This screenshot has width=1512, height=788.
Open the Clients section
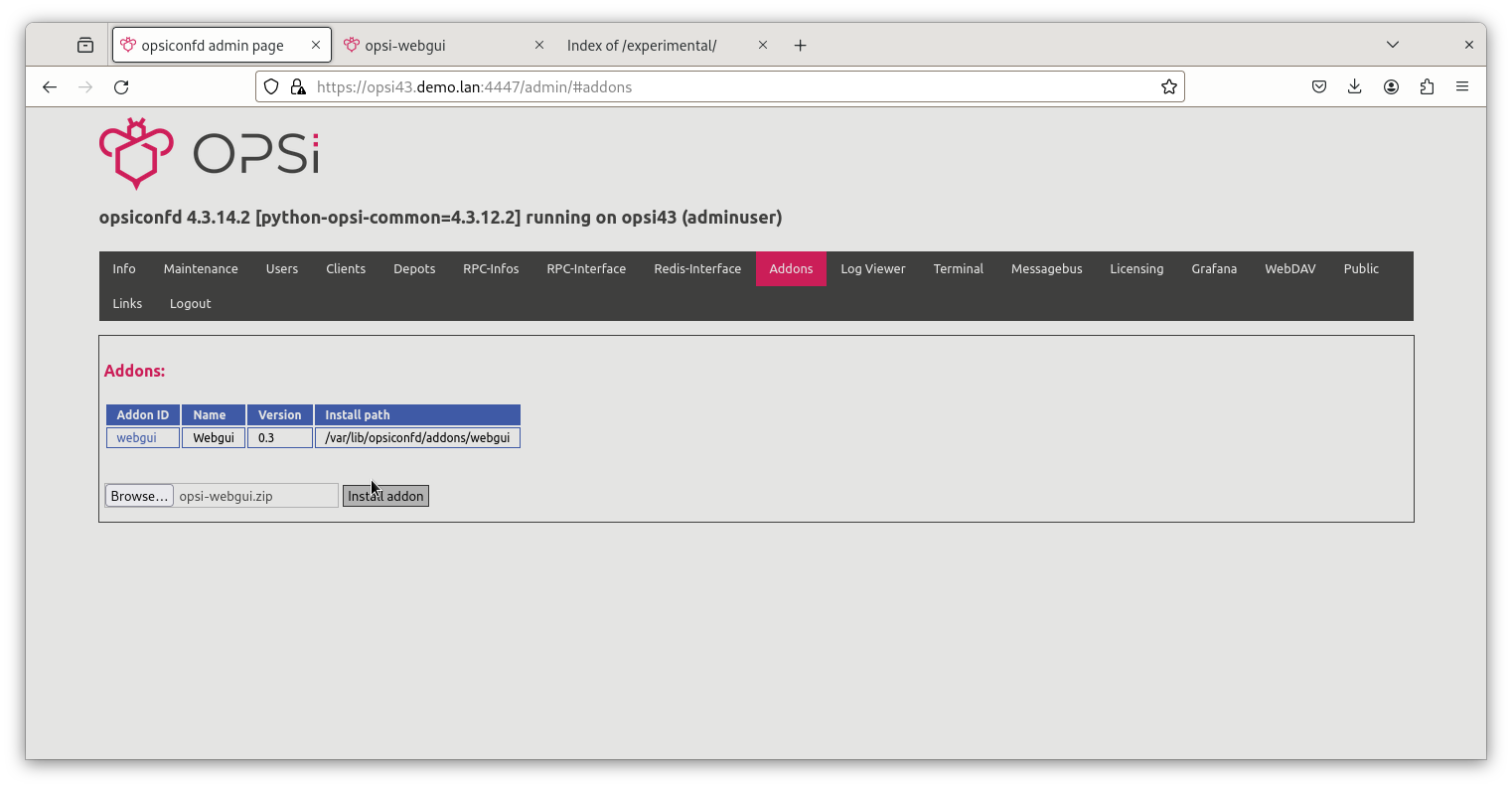[x=346, y=269]
